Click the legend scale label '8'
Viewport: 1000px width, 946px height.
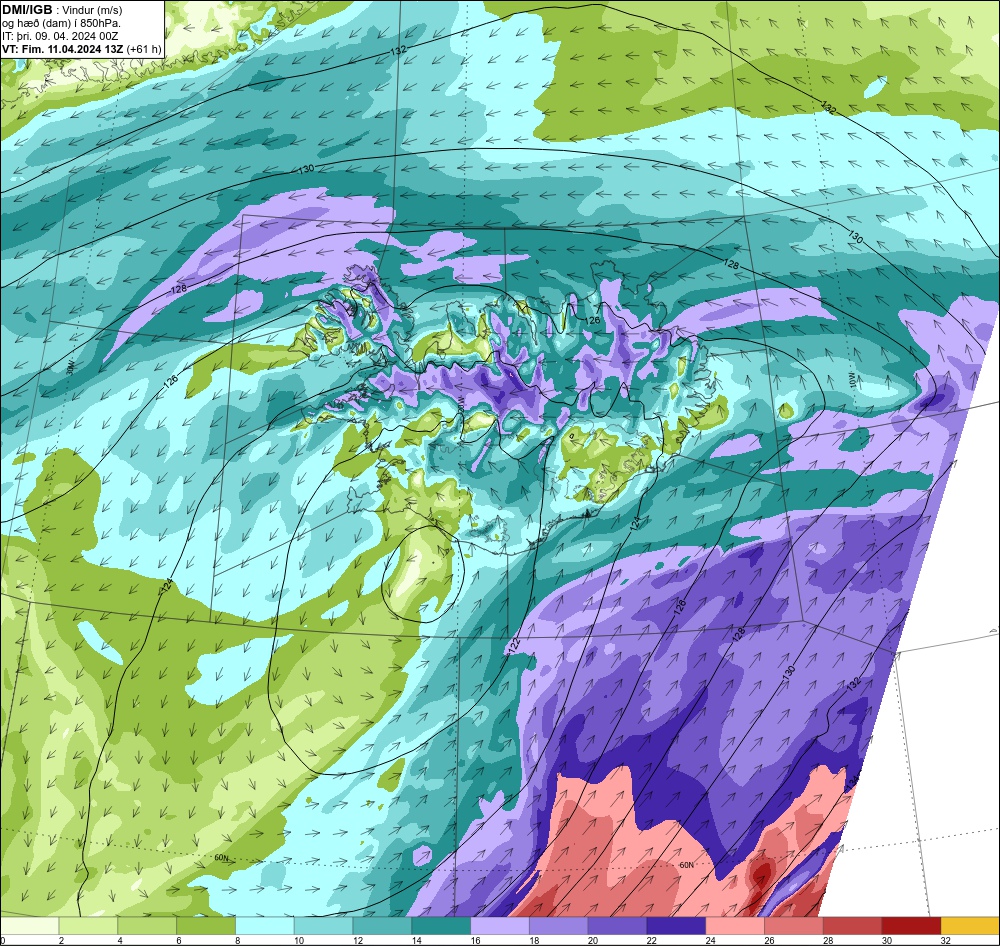point(238,940)
